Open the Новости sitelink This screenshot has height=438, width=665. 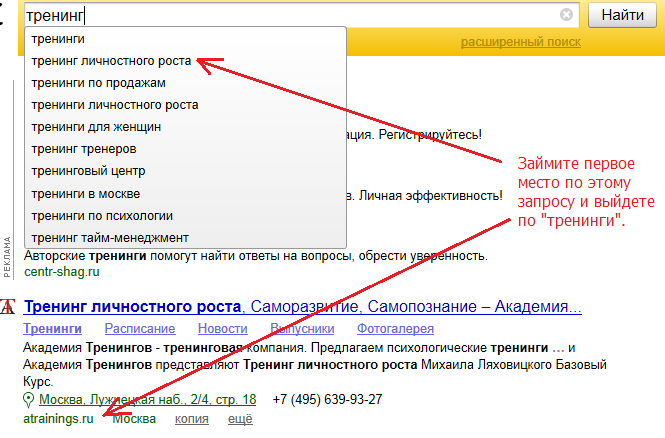222,329
